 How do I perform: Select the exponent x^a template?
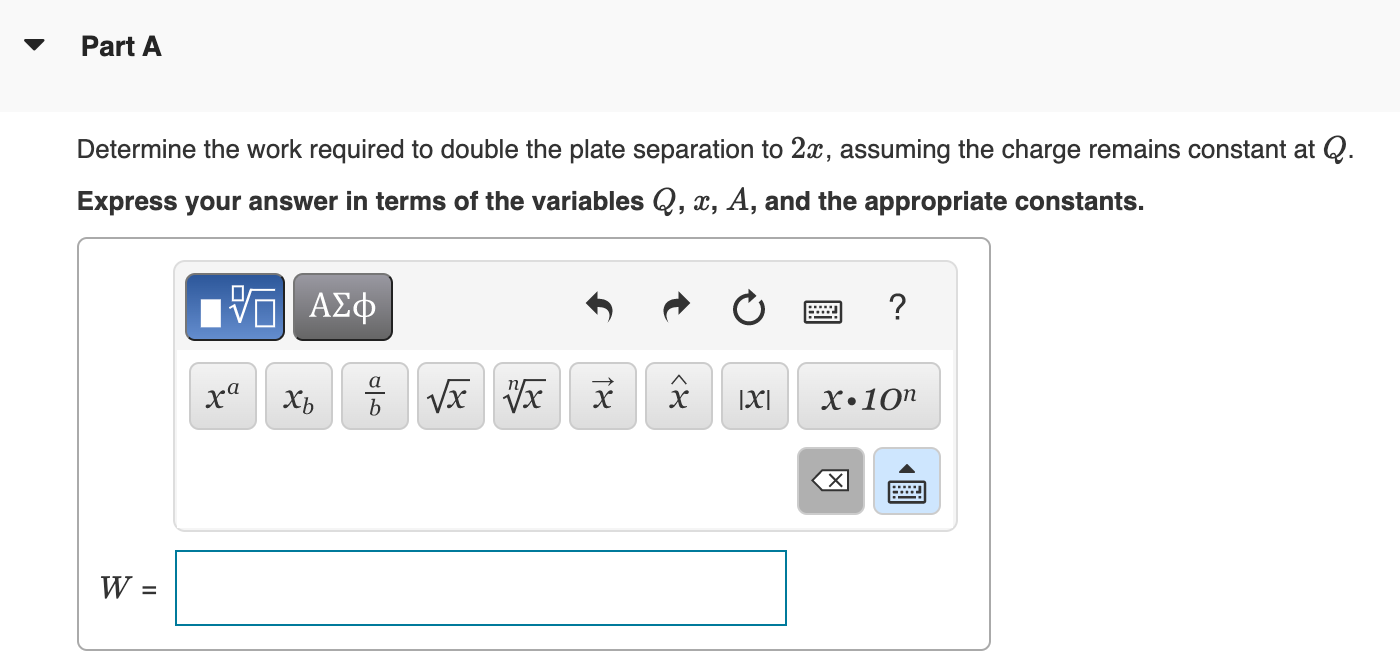222,395
